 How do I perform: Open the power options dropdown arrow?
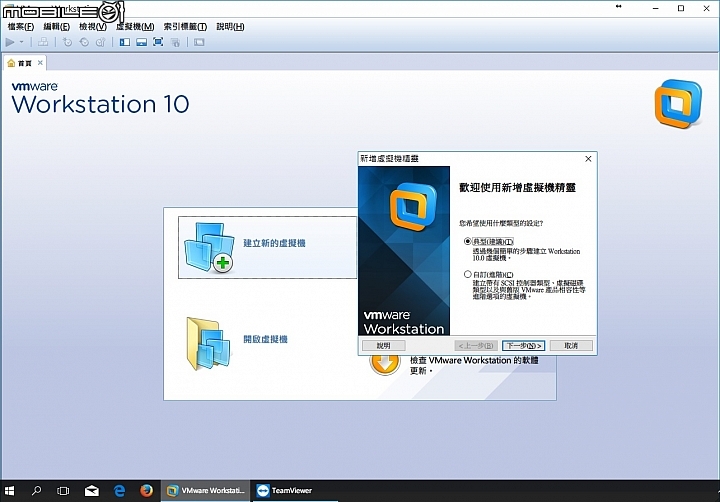(21, 42)
